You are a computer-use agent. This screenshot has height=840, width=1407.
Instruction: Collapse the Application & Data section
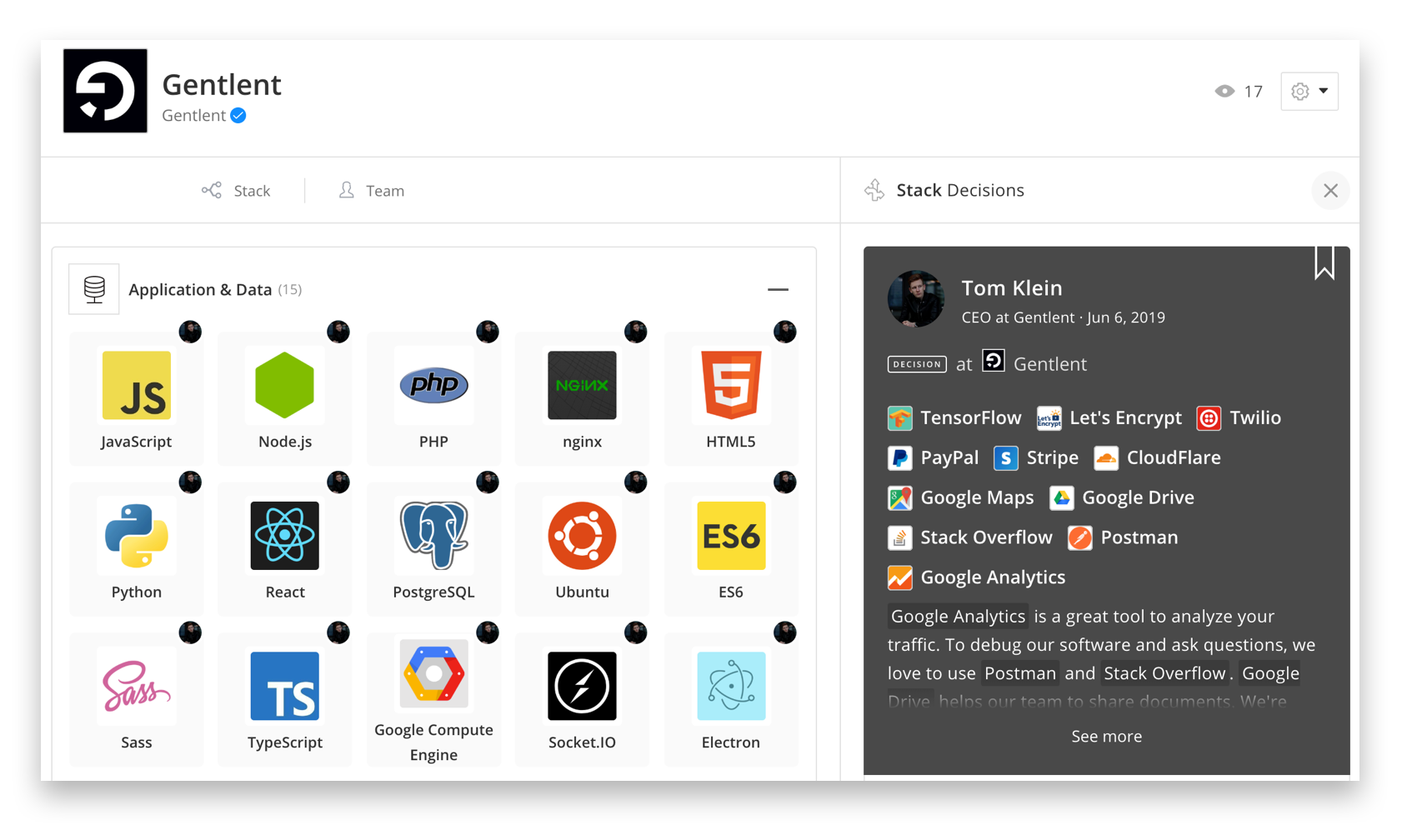[x=778, y=289]
